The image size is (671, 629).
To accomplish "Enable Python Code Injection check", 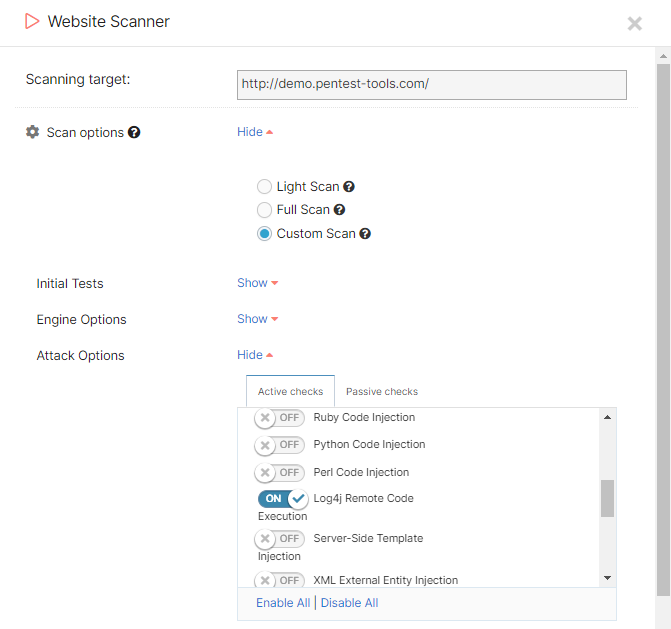I will tap(279, 445).
